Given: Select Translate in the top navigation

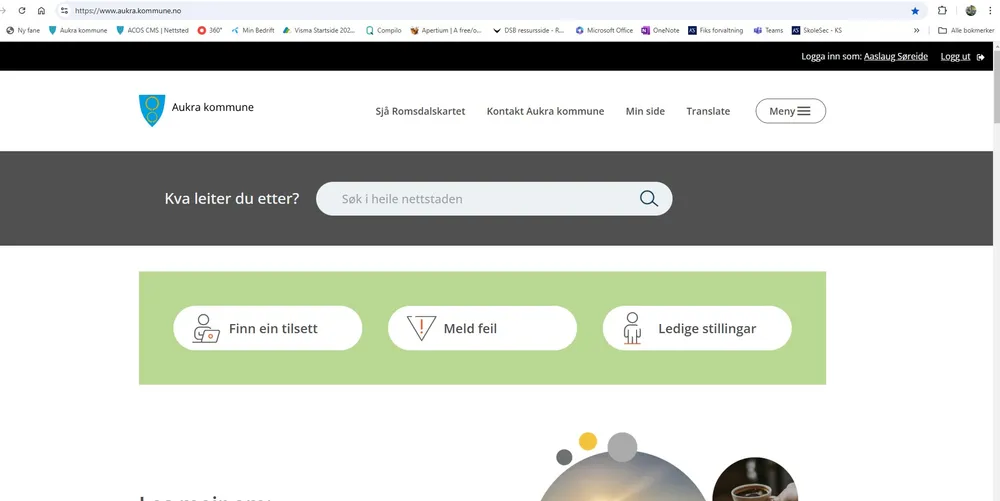Looking at the screenshot, I should 708,111.
